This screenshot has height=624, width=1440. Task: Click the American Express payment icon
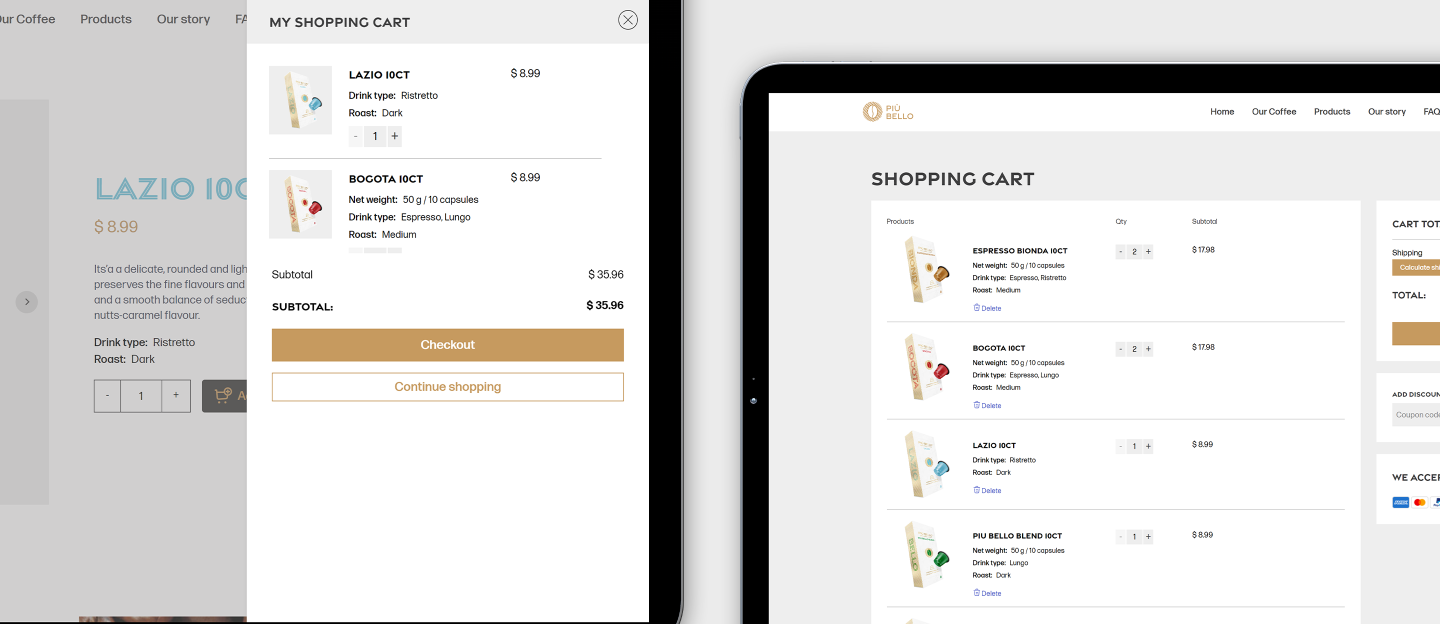(1400, 502)
